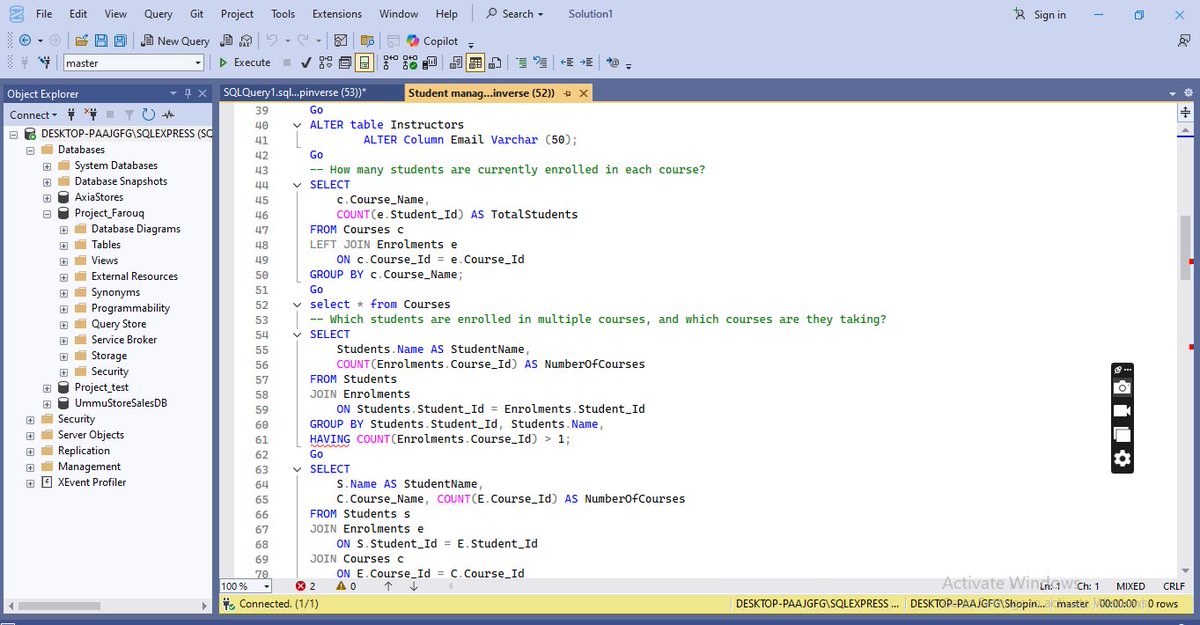Click the previous issue up arrow
Image resolution: width=1200 pixels, height=625 pixels.
point(388,586)
